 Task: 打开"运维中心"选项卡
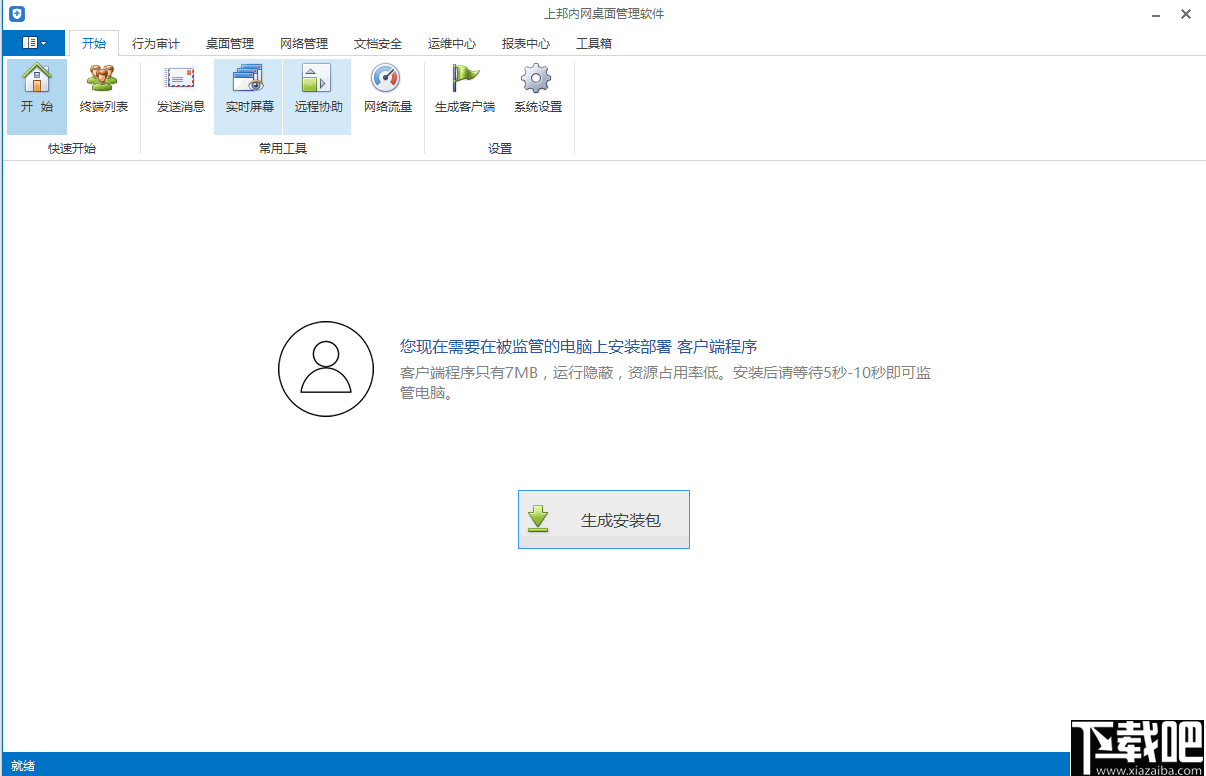click(451, 43)
